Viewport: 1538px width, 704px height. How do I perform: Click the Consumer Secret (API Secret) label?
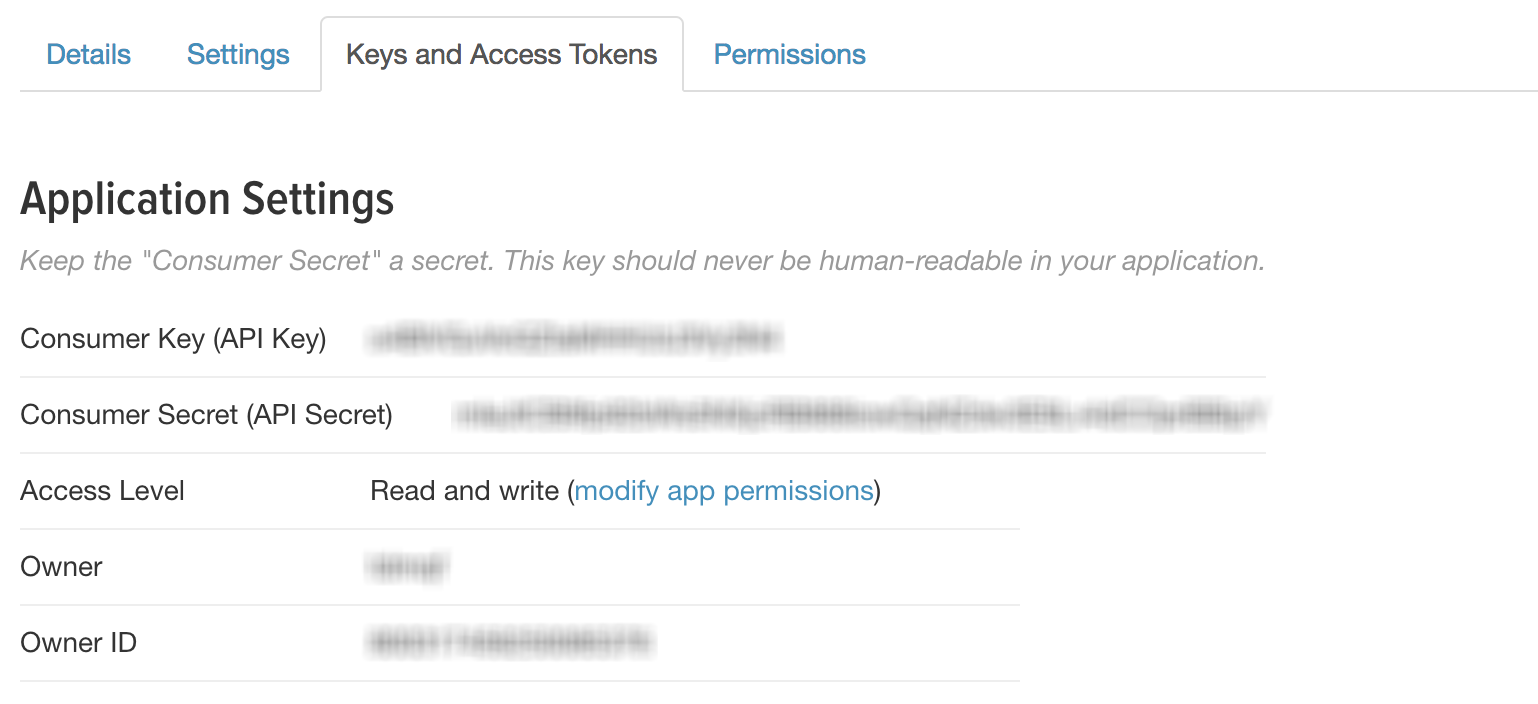207,415
